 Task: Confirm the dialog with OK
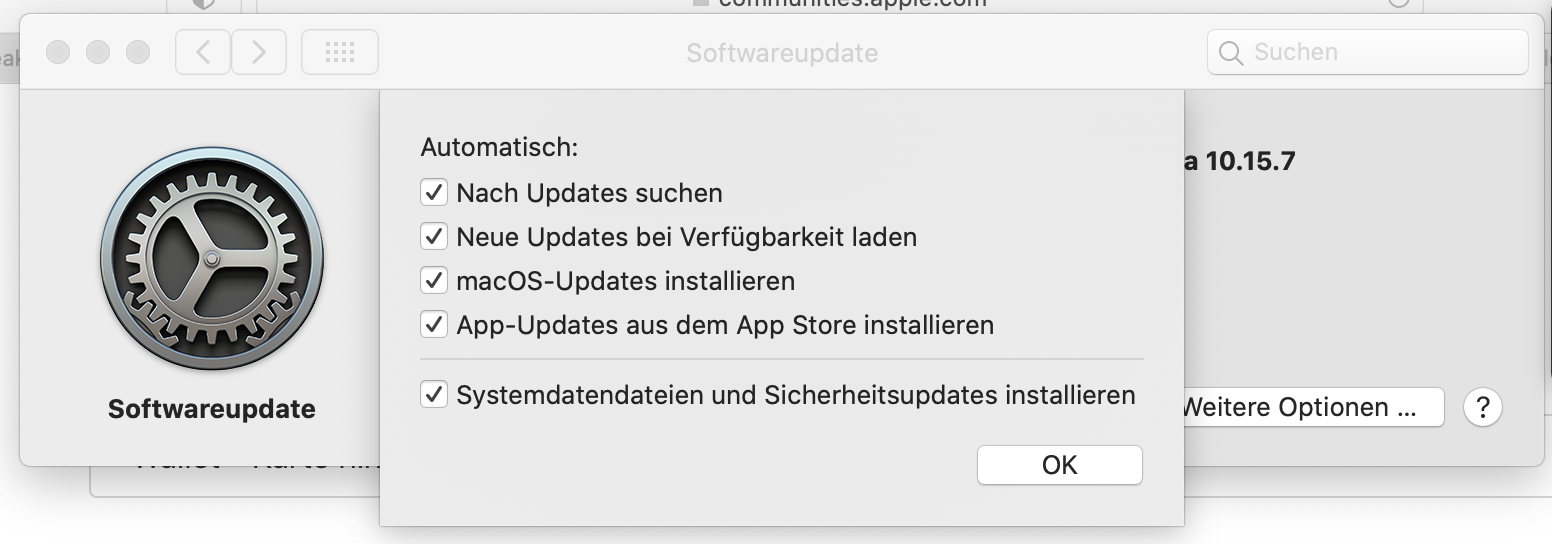click(1059, 465)
